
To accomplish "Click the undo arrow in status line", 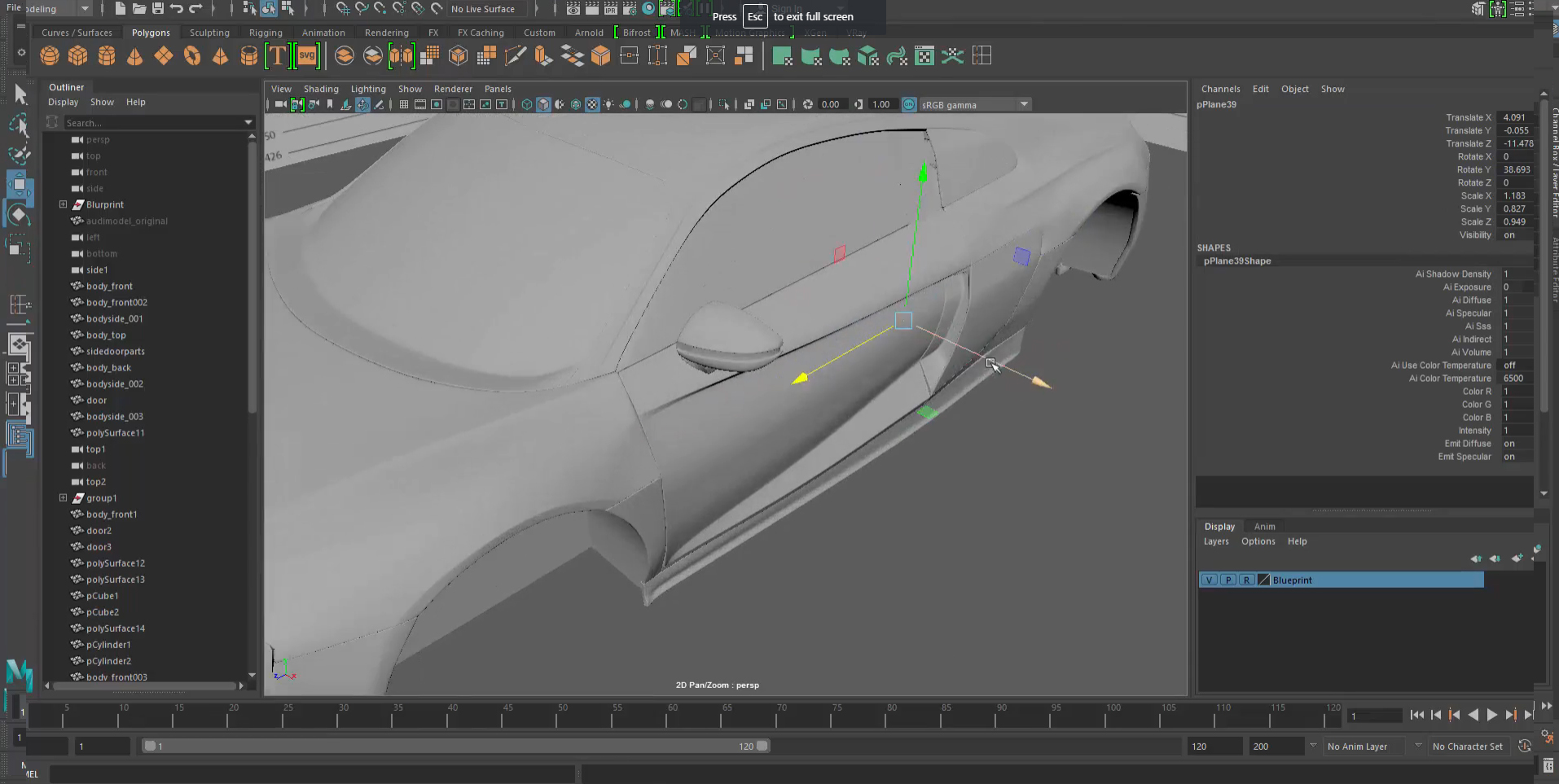I will pos(177,9).
